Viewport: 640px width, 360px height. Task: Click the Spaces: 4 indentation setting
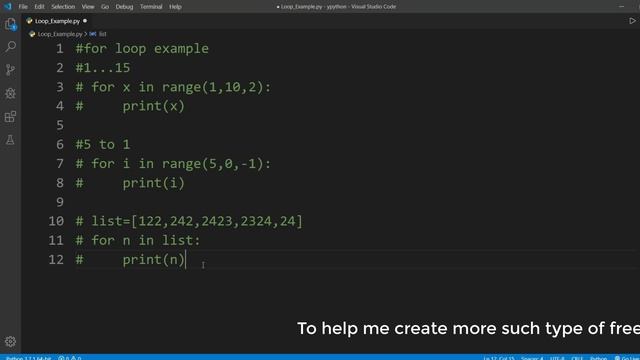tap(532, 358)
